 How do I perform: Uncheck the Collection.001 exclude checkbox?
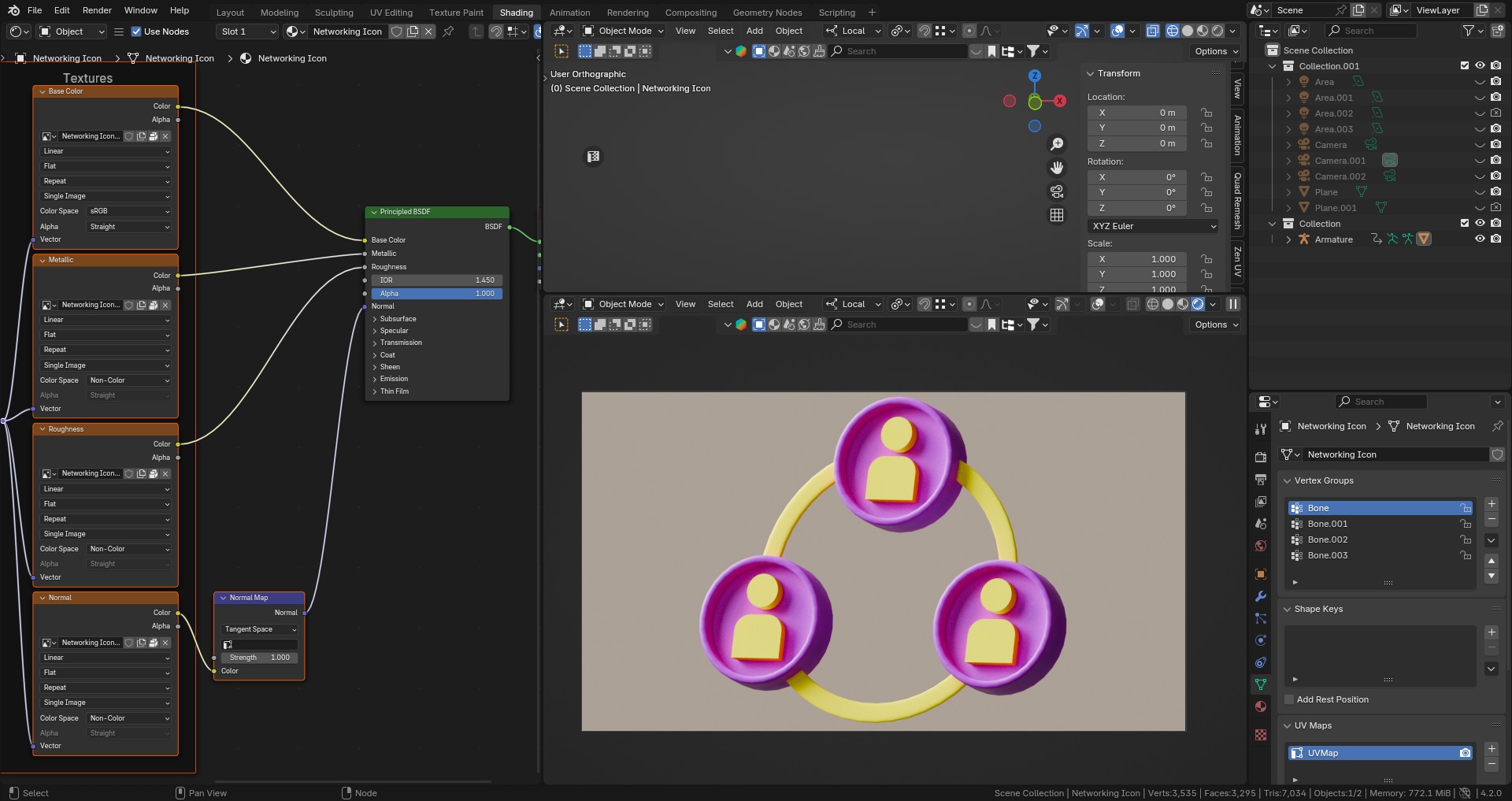tap(1465, 66)
